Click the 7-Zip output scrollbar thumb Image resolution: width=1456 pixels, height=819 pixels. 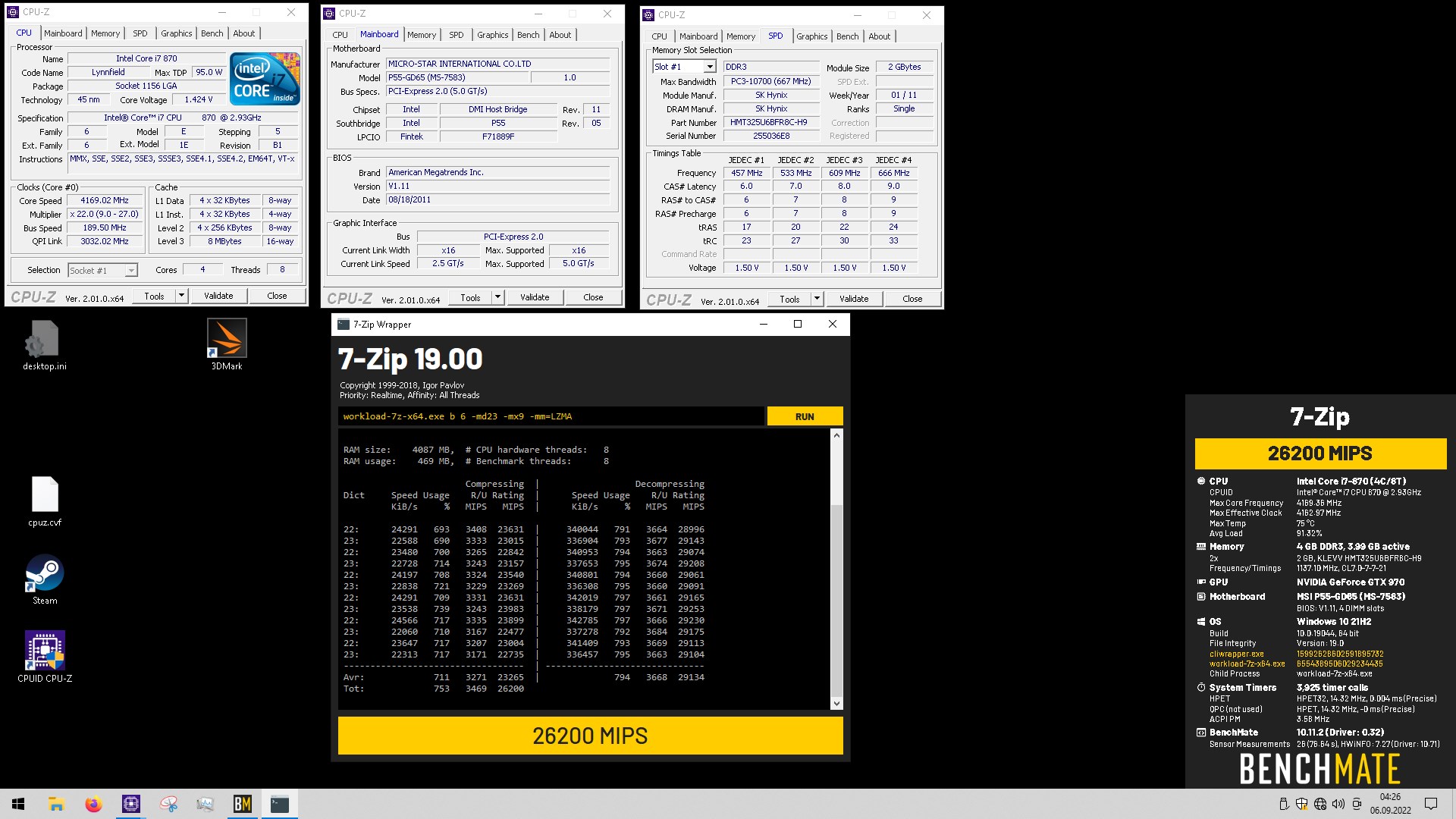pos(836,601)
